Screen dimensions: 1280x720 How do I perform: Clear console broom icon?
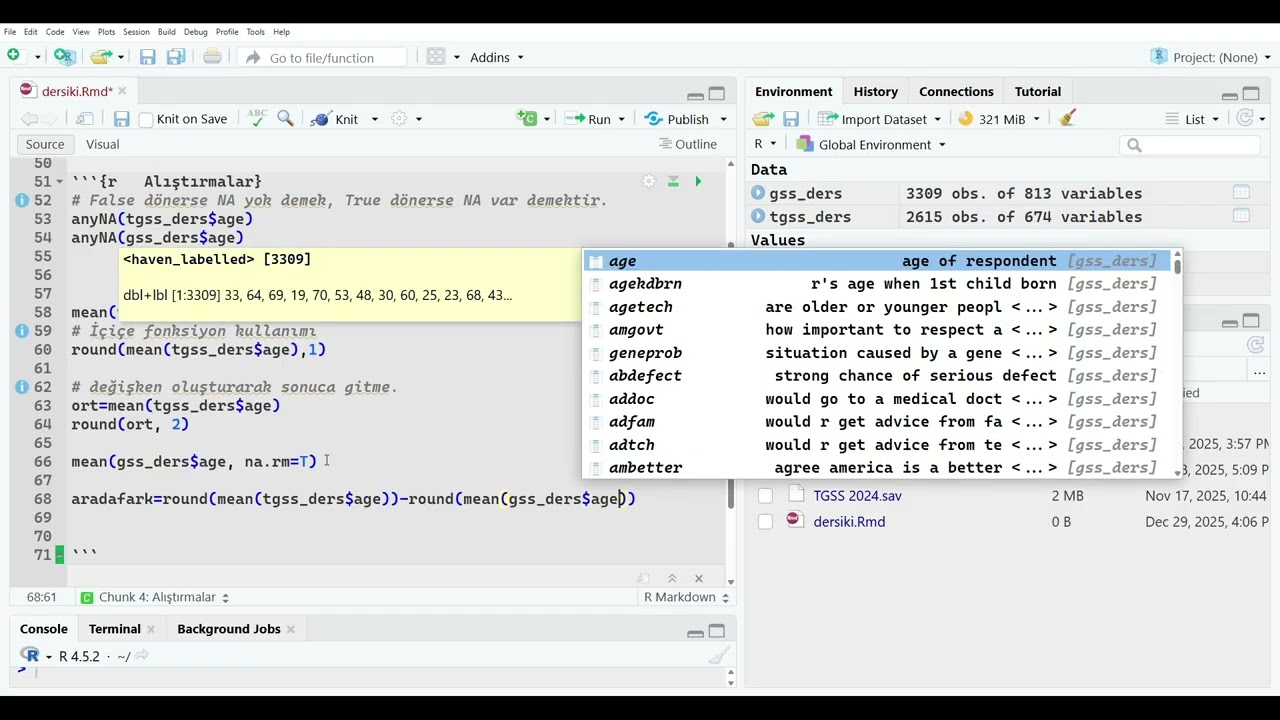pos(718,656)
